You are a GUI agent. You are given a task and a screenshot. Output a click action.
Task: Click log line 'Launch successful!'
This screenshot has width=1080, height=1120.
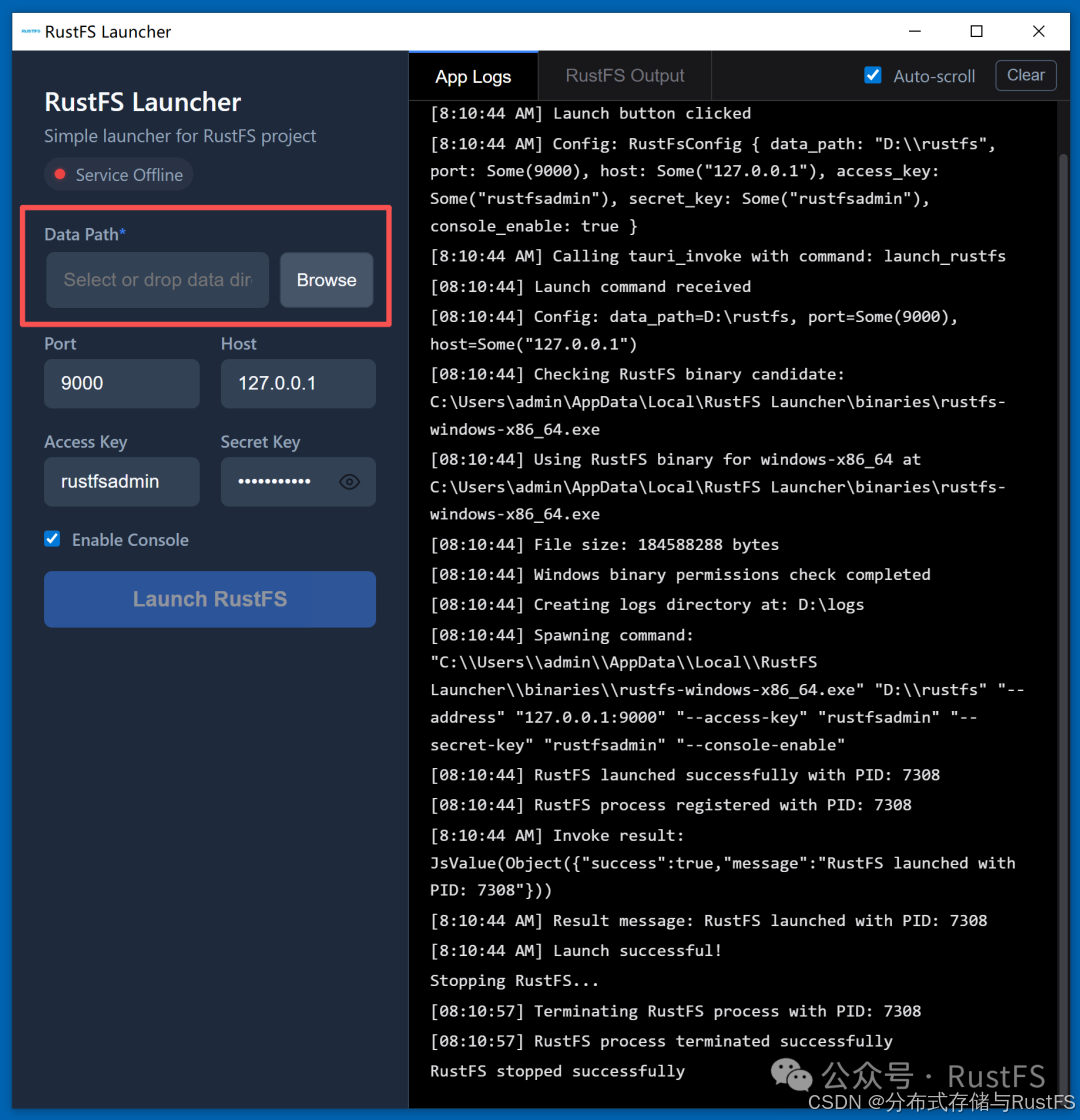(576, 951)
